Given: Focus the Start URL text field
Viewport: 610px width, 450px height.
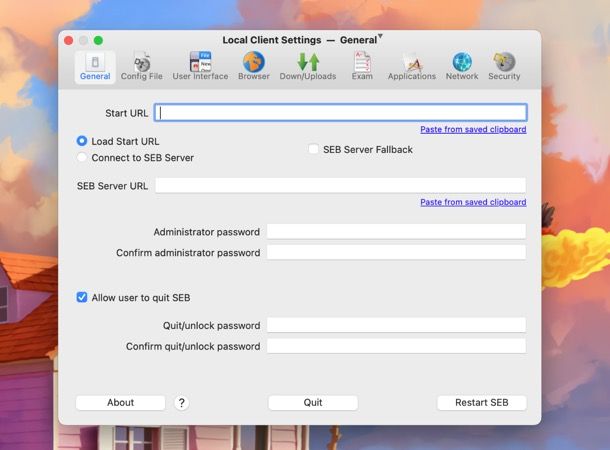Looking at the screenshot, I should tap(341, 112).
